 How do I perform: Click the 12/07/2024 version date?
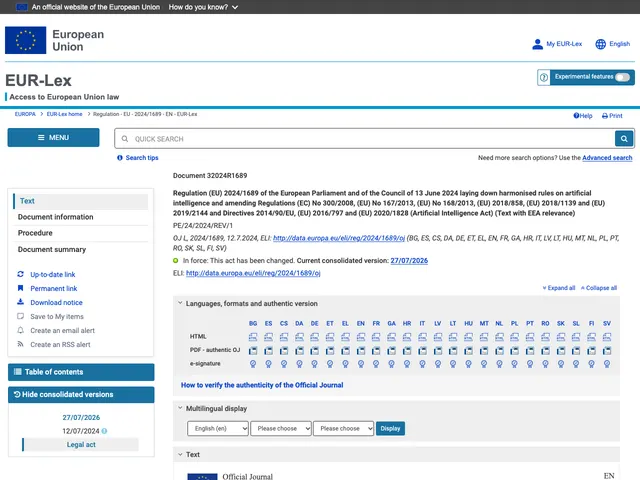pyautogui.click(x=81, y=431)
